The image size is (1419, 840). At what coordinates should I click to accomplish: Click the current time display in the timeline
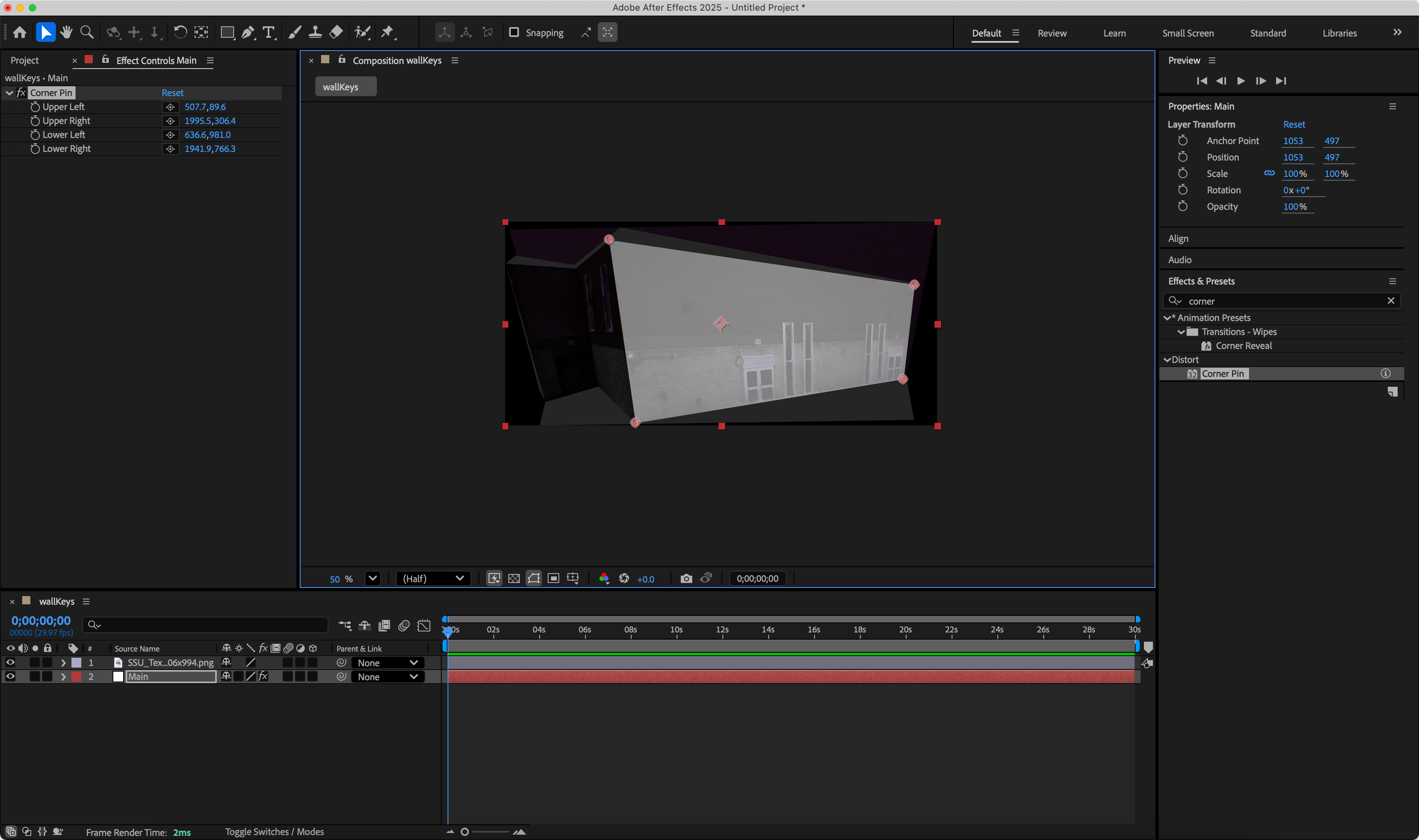pos(41,620)
